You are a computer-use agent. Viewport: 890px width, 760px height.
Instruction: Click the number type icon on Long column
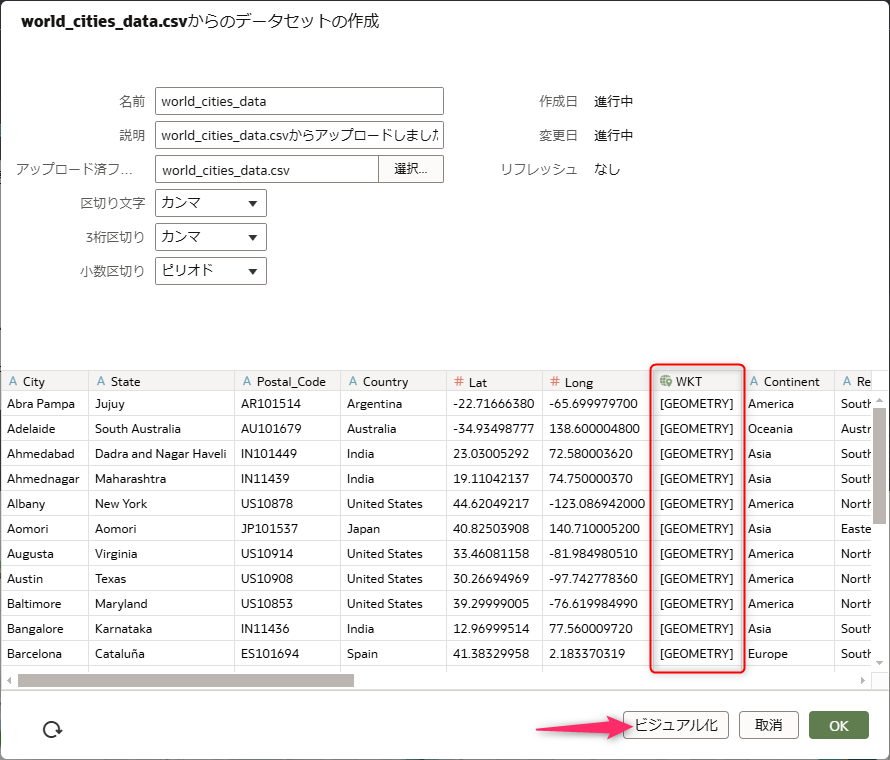pyautogui.click(x=555, y=381)
